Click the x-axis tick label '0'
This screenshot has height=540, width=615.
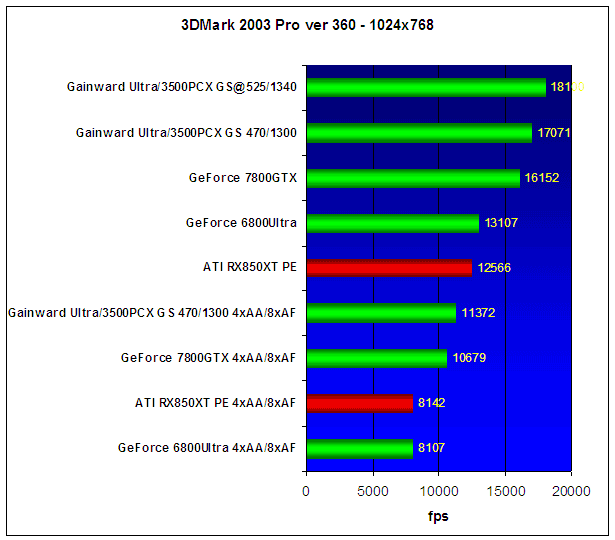point(306,491)
